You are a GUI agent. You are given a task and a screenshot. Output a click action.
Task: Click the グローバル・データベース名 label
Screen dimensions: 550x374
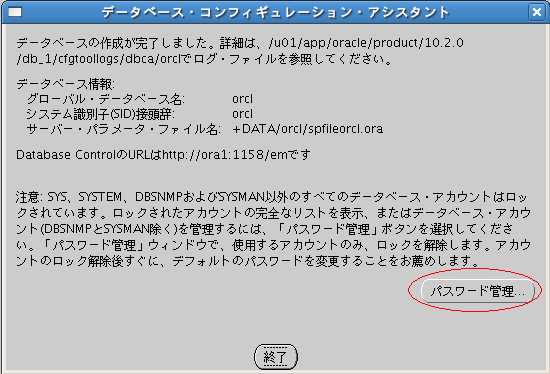(x=106, y=99)
